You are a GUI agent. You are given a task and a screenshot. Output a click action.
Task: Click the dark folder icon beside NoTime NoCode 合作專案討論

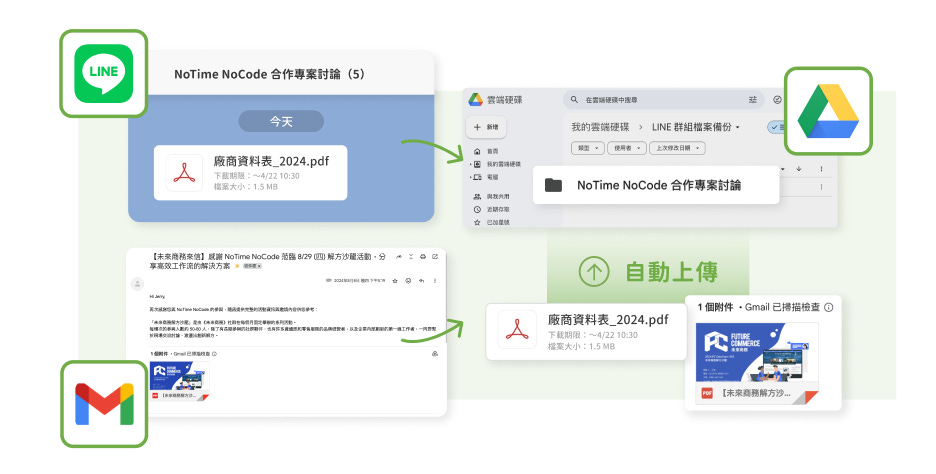[x=553, y=185]
